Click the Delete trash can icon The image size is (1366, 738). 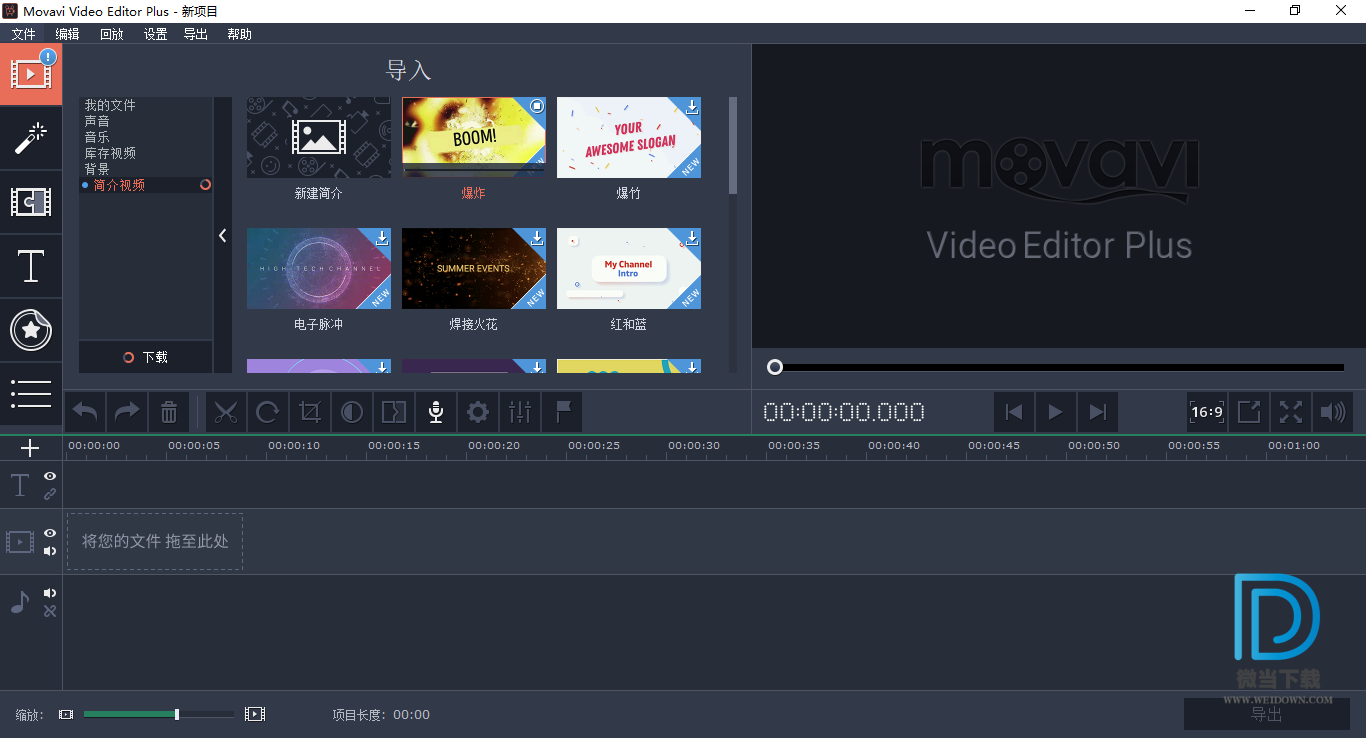(169, 412)
